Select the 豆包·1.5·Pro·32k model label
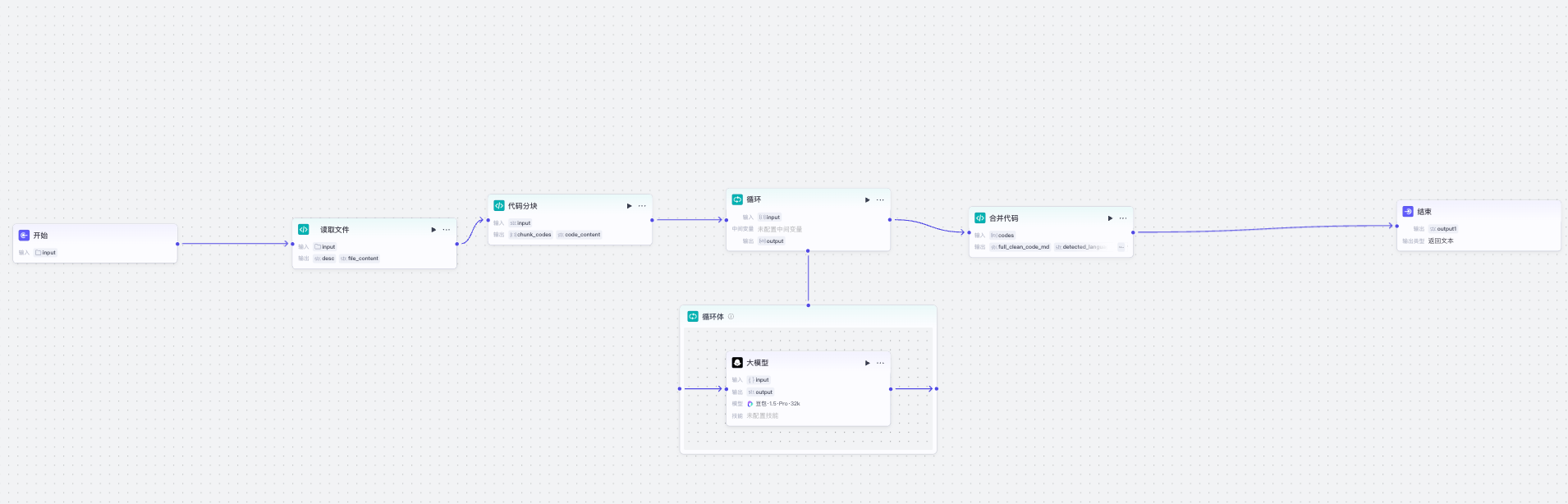Viewport: 1568px width, 504px height. pyautogui.click(x=777, y=404)
